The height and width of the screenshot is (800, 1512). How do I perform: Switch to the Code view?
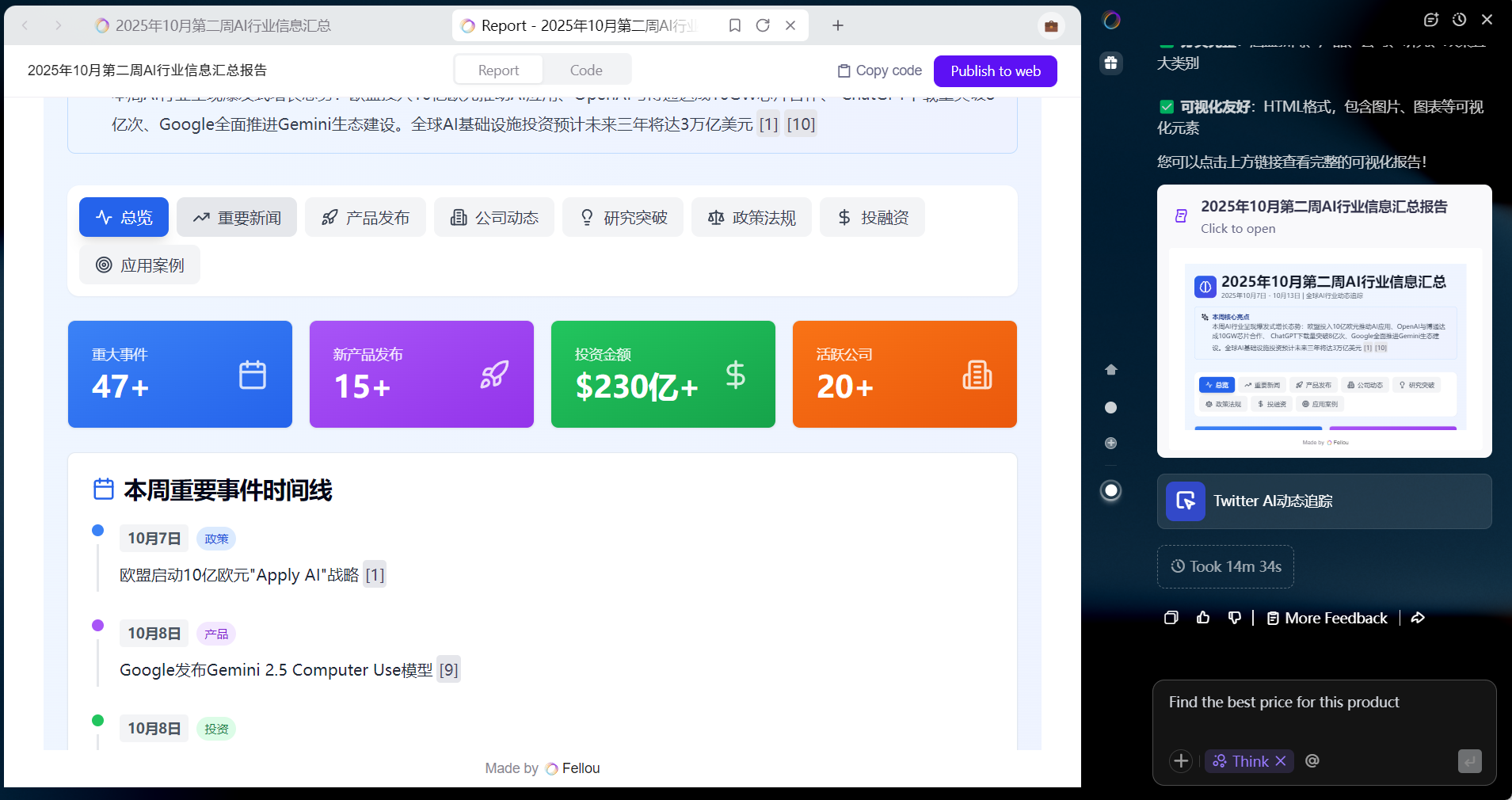point(586,70)
